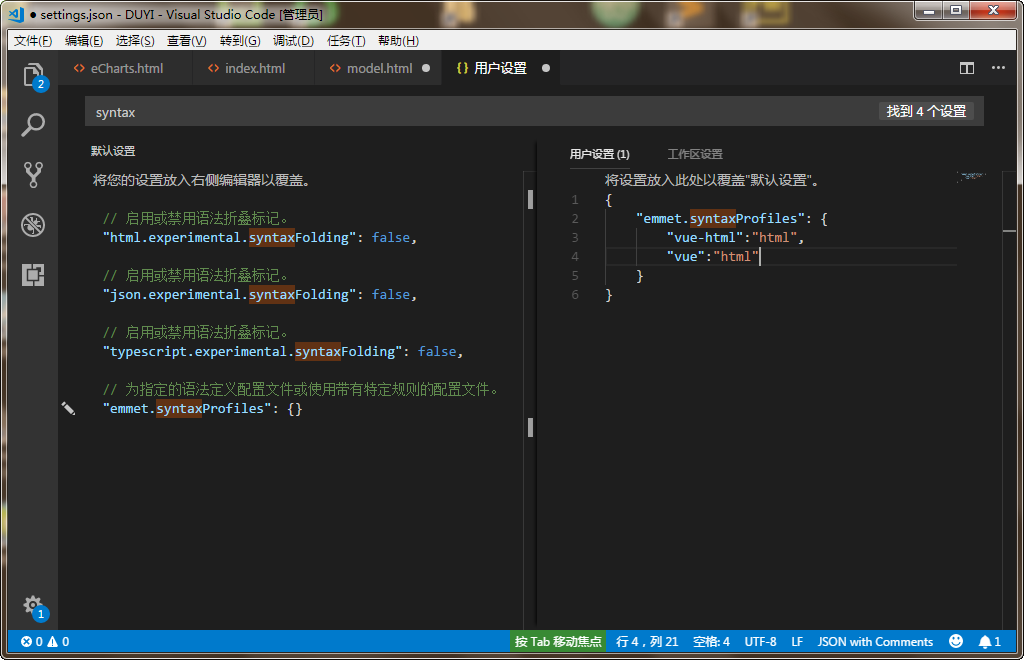Open the Extensions view in the activity bar
1024x660 pixels.
pos(33,275)
